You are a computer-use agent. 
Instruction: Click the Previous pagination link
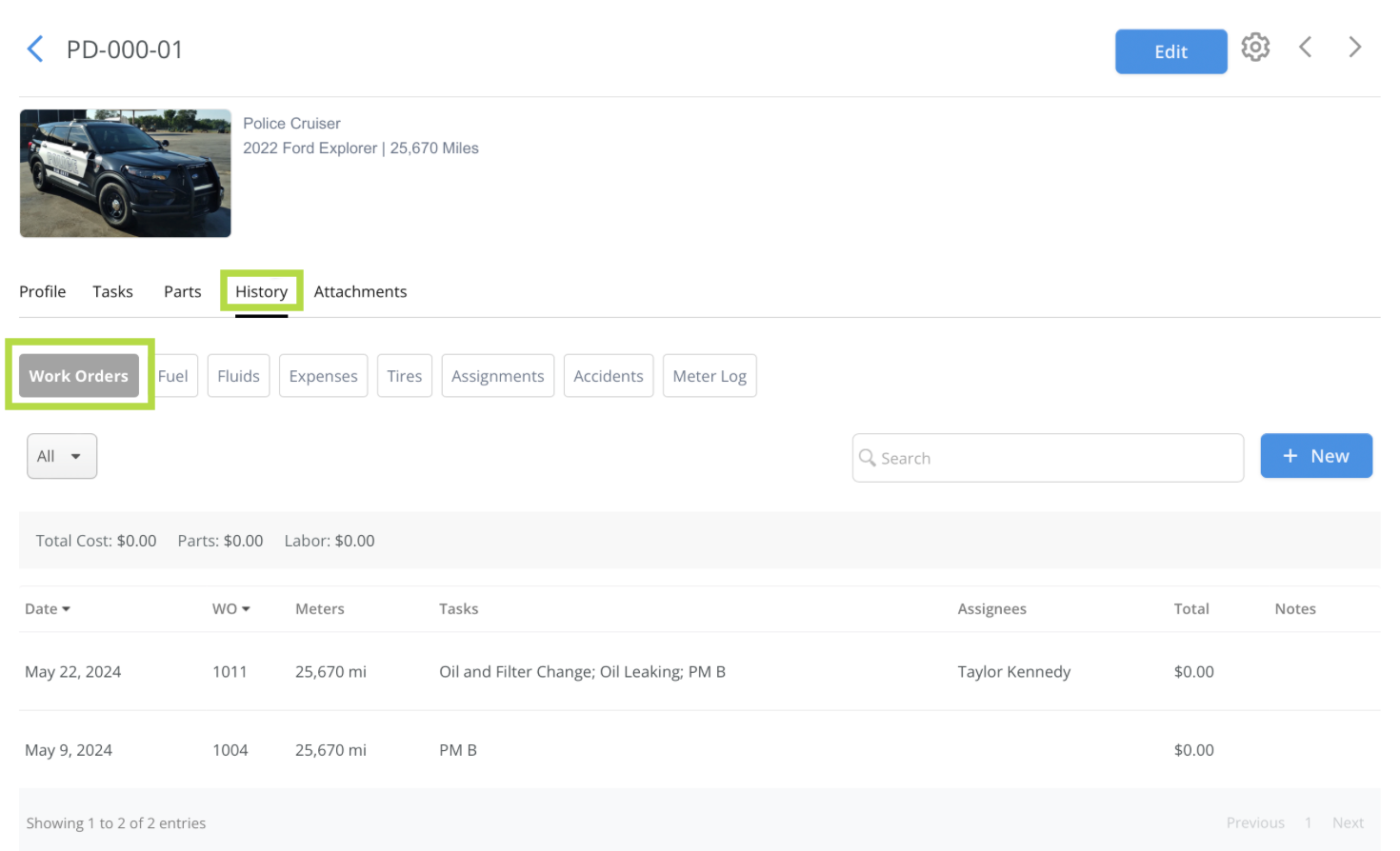1255,822
